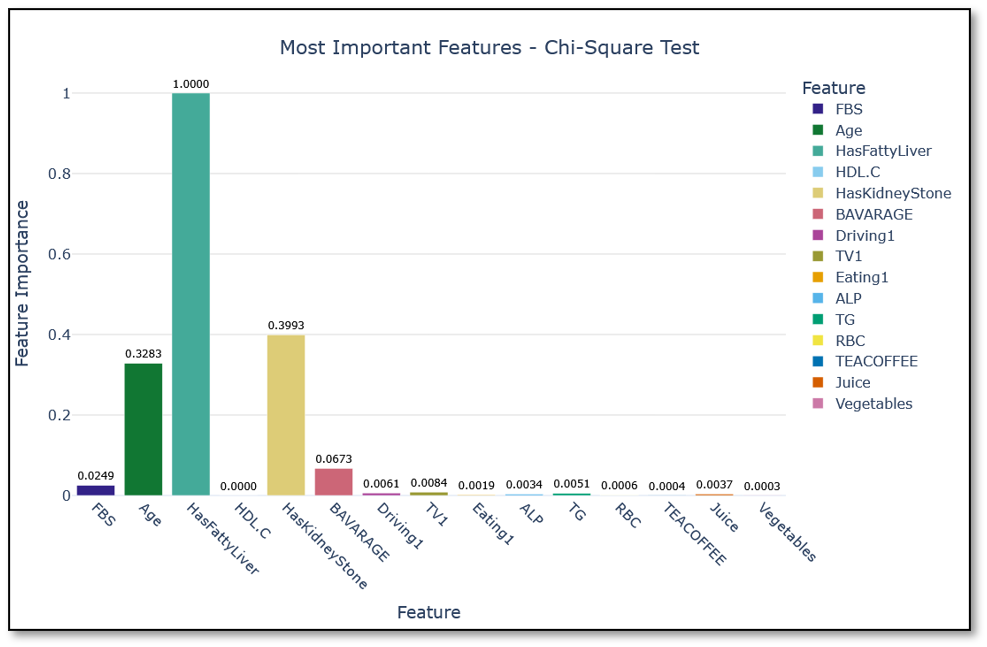
Task: Click the Age legend color swatch
Action: pyautogui.click(x=817, y=130)
